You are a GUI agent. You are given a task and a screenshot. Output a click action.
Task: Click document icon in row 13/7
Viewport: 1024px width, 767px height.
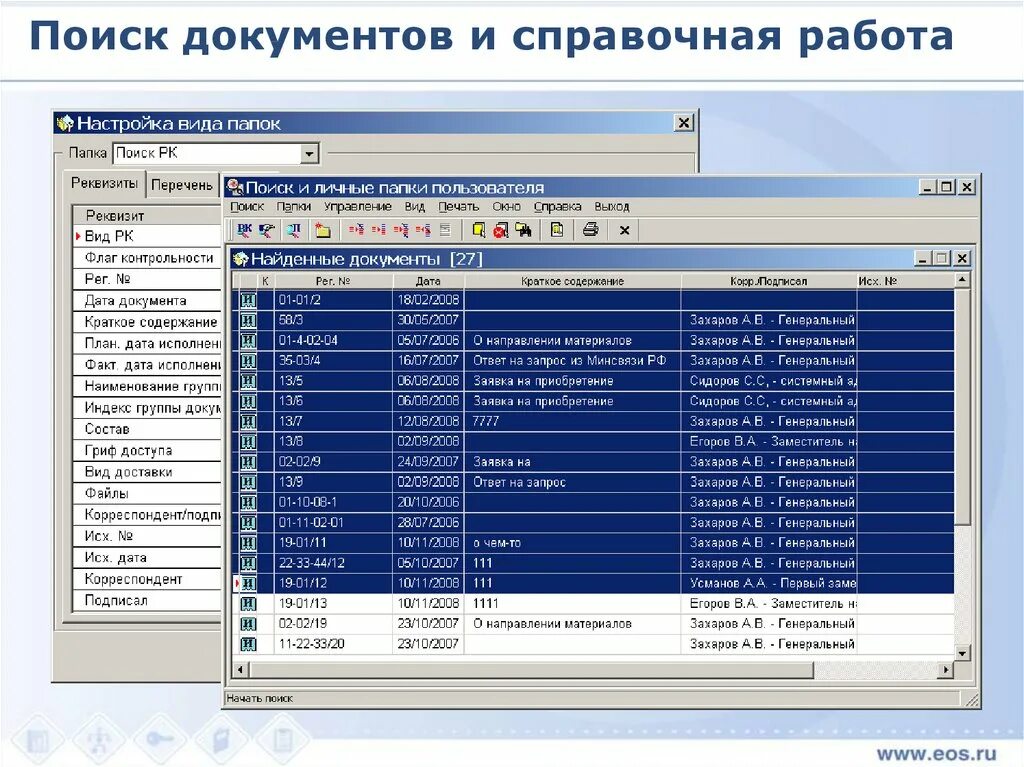(248, 421)
